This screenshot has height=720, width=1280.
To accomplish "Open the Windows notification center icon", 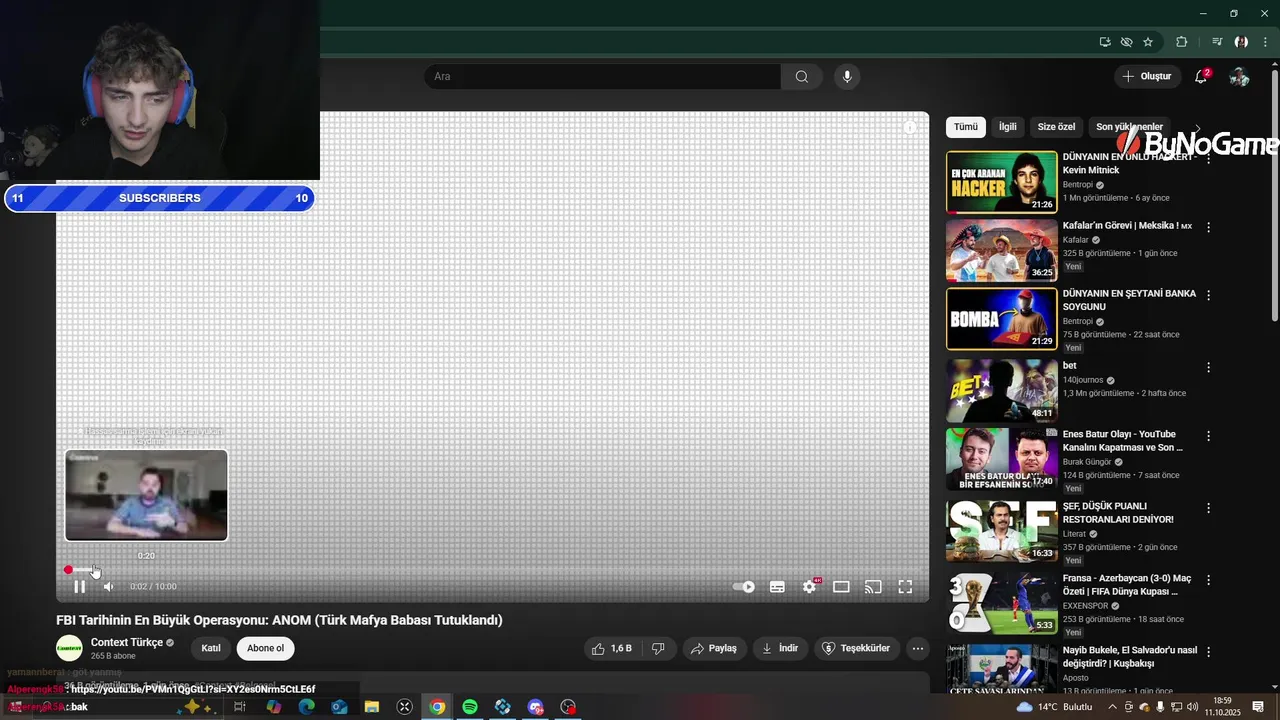I will click(x=1258, y=707).
